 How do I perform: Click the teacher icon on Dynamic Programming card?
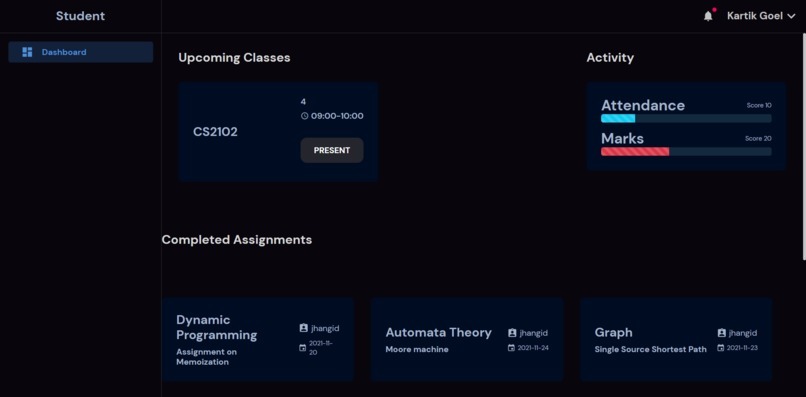click(x=303, y=328)
